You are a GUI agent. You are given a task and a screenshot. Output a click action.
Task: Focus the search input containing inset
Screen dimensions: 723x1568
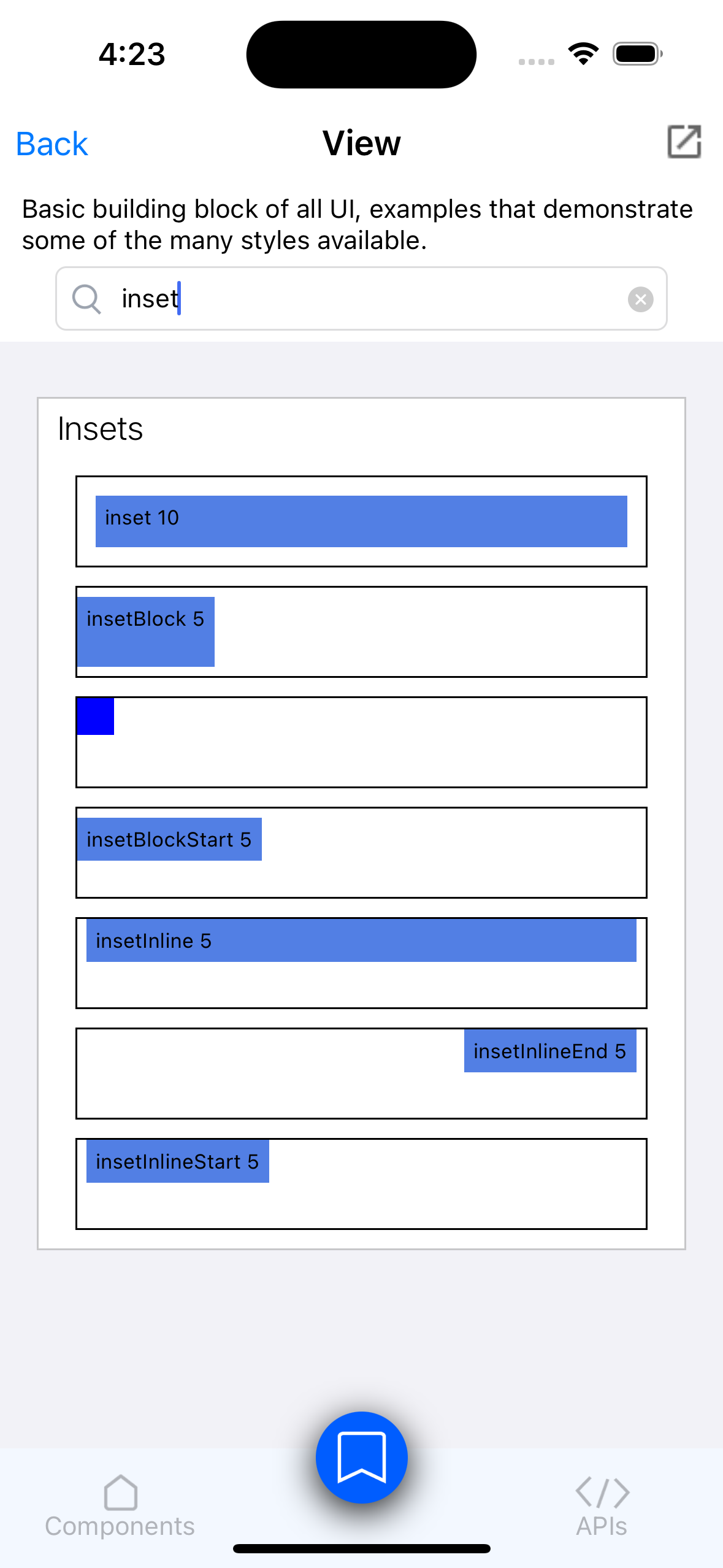point(368,299)
